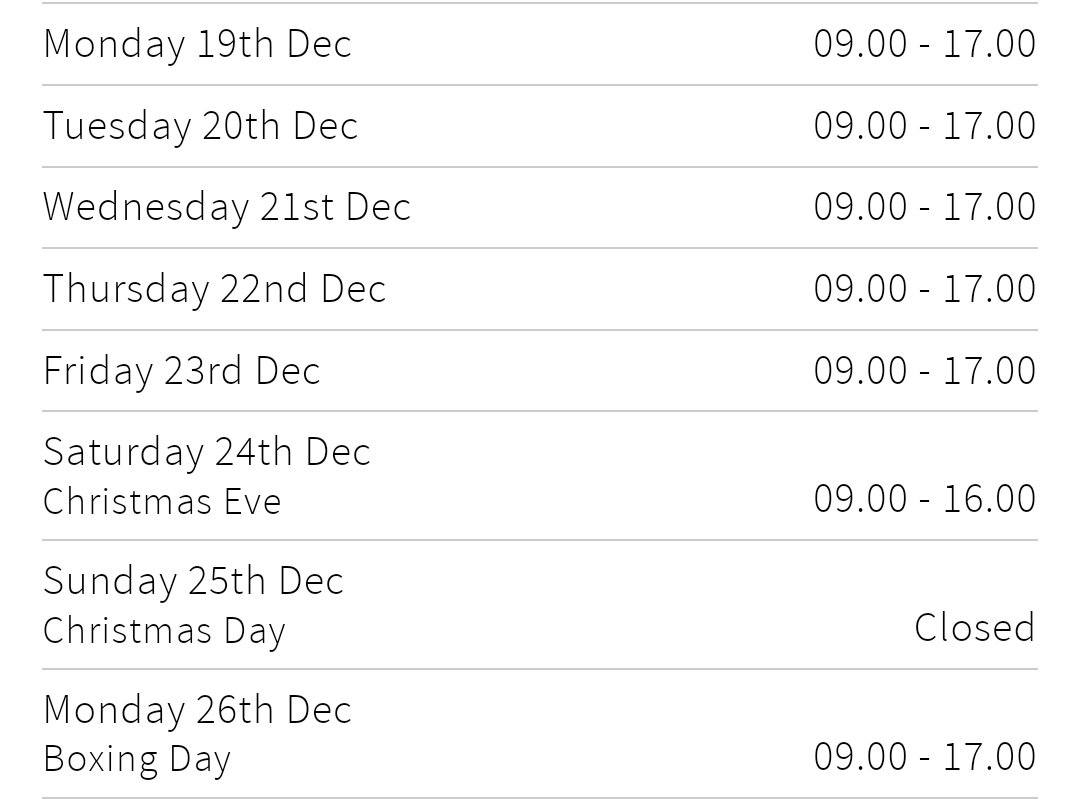Click the Thursday 22nd Dec label
The width and height of the screenshot is (1080, 799).
coord(214,289)
